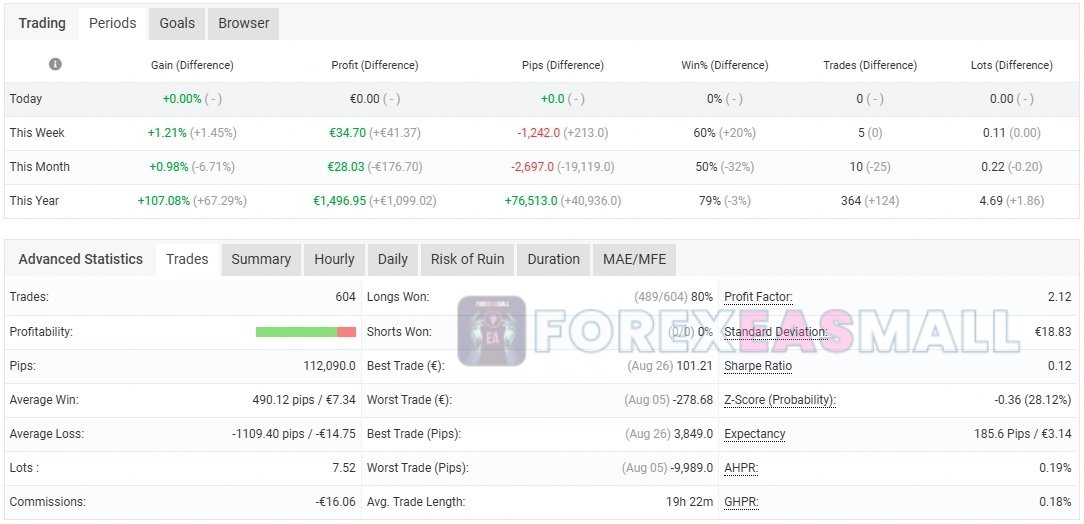
Task: Click the Worst Trade -278.68 value
Action: coord(691,400)
